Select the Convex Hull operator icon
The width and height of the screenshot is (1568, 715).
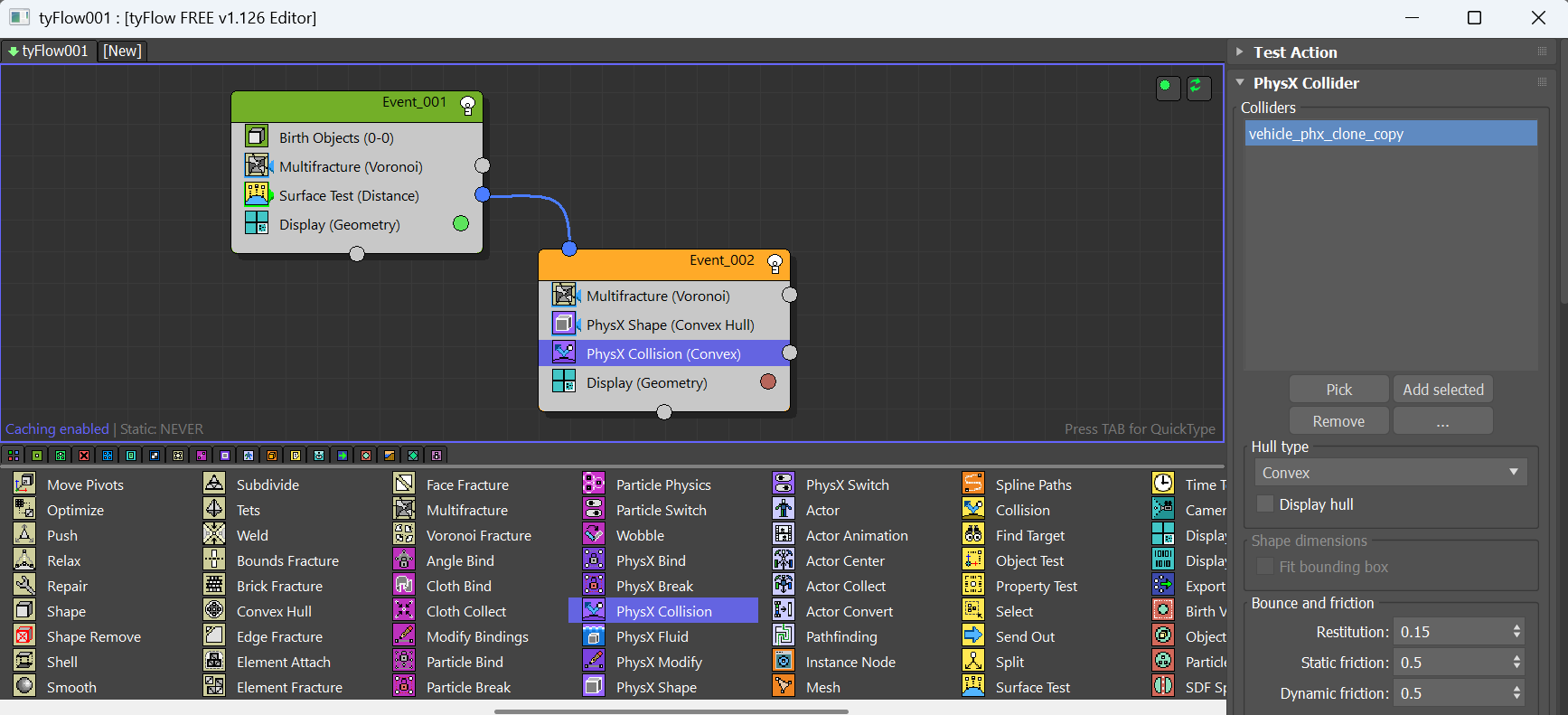[x=214, y=610]
